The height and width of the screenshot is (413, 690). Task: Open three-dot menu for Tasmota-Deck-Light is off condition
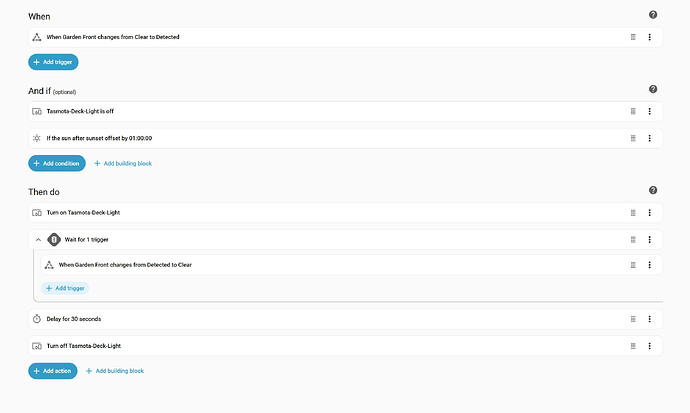click(x=649, y=111)
